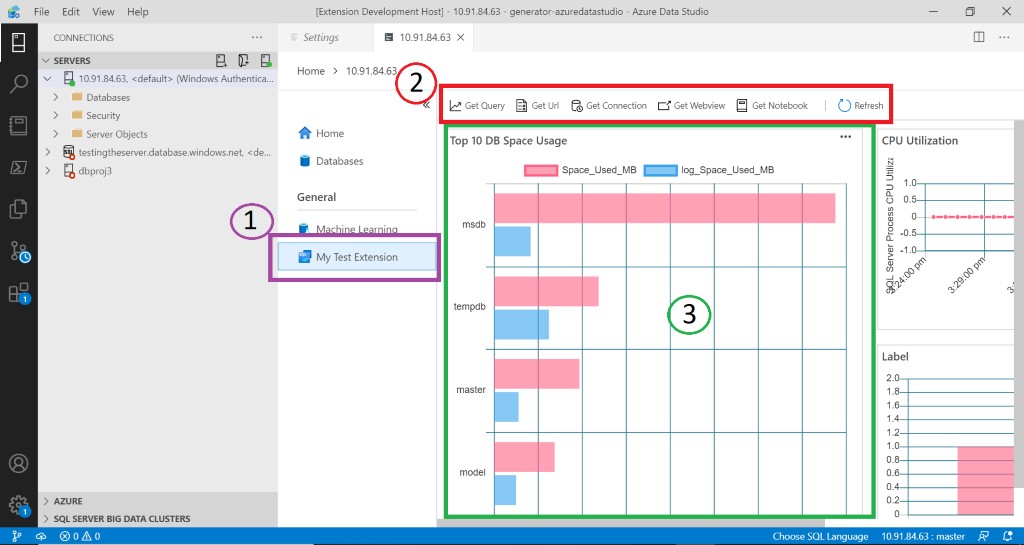1024x545 pixels.
Task: Click Refresh in the dashboard toolbar
Action: [x=860, y=106]
